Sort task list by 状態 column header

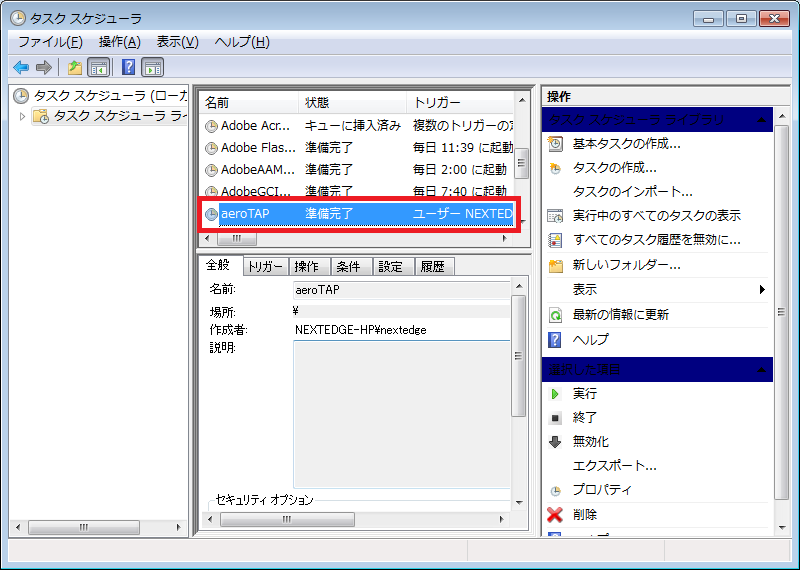pos(352,103)
